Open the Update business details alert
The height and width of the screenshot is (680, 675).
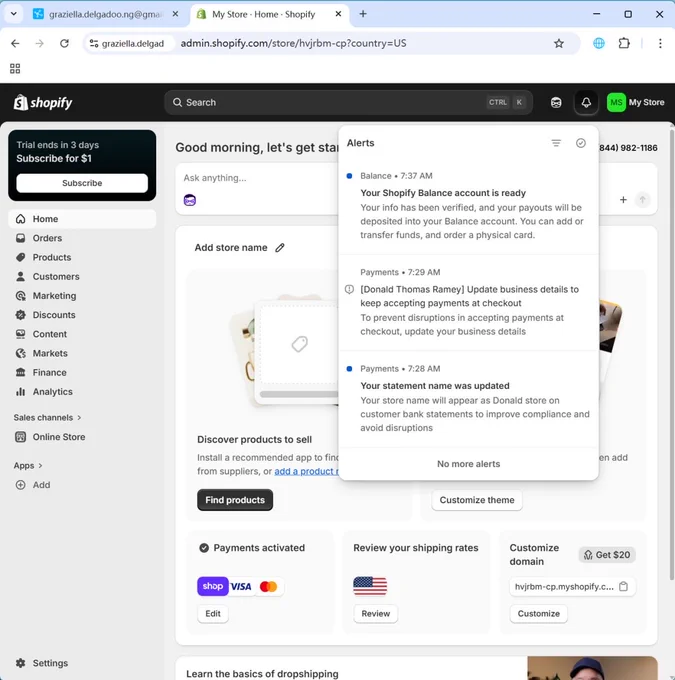(x=469, y=302)
